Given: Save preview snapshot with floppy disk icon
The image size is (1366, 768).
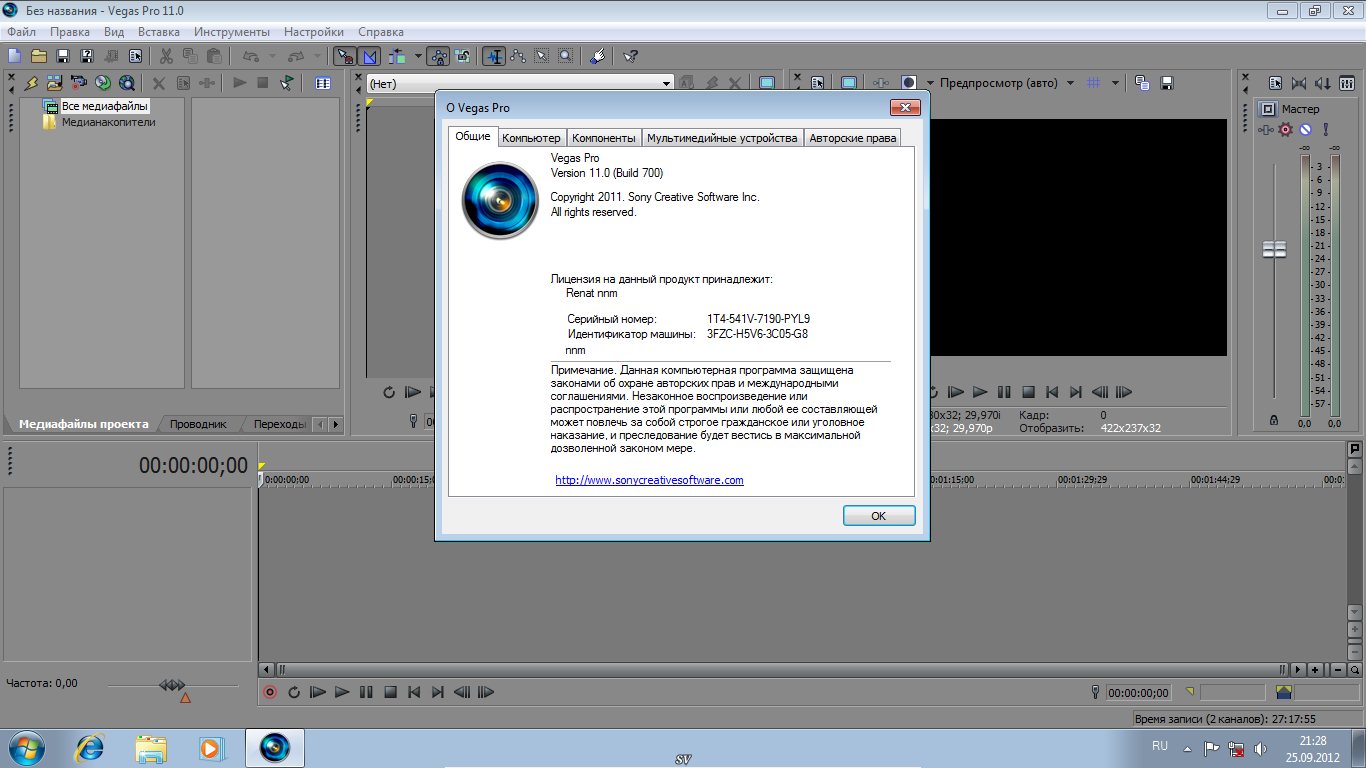Looking at the screenshot, I should 1166,83.
